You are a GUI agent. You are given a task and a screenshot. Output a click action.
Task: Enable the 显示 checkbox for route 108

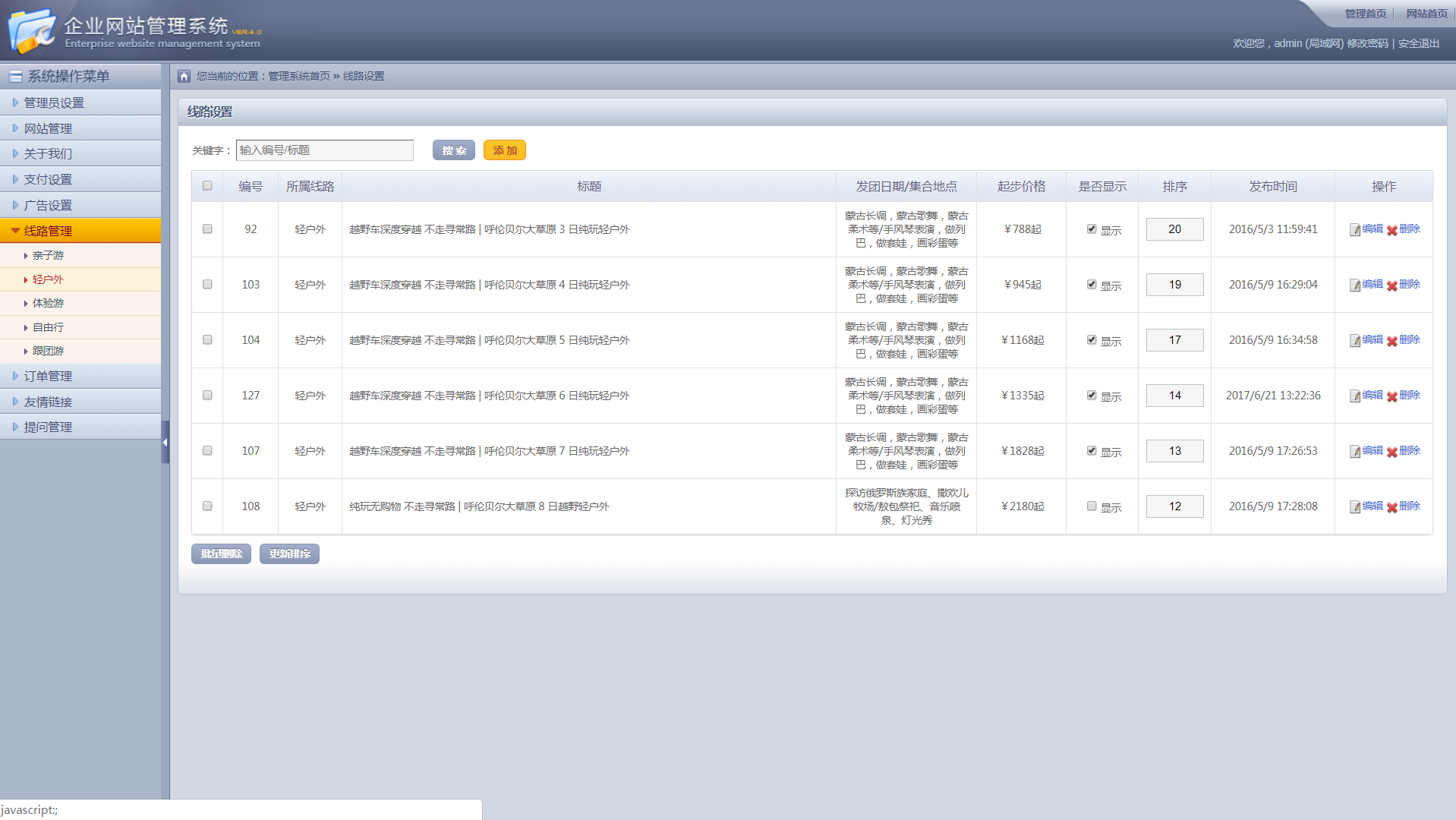(1092, 506)
